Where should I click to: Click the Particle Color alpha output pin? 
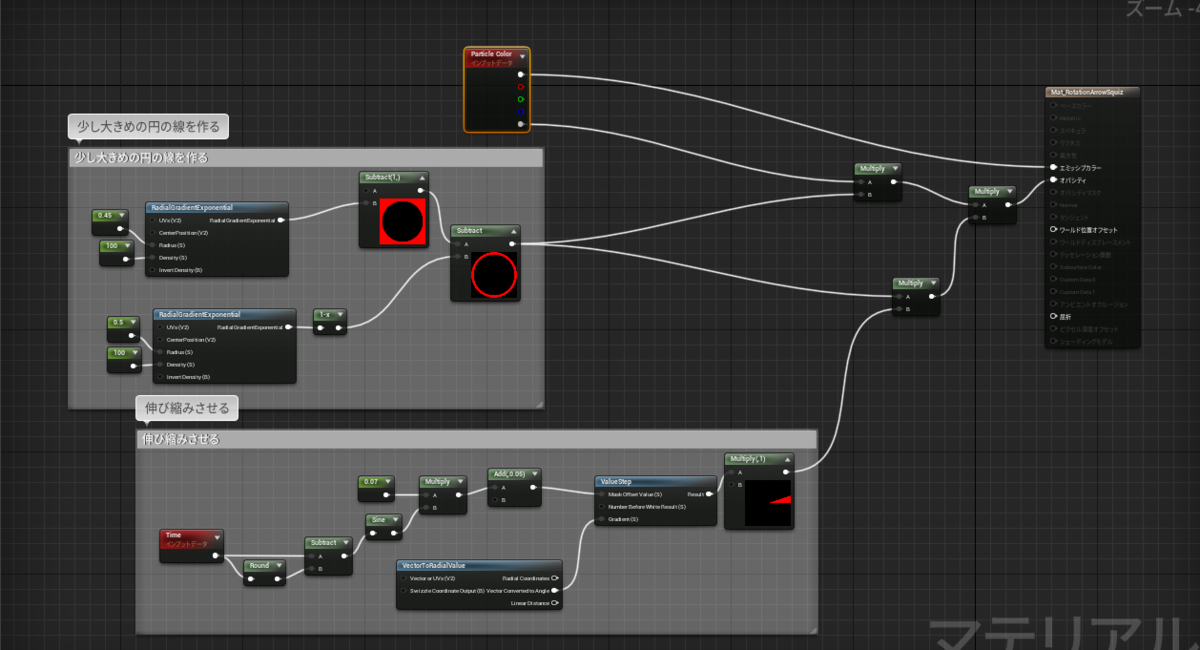(520, 124)
